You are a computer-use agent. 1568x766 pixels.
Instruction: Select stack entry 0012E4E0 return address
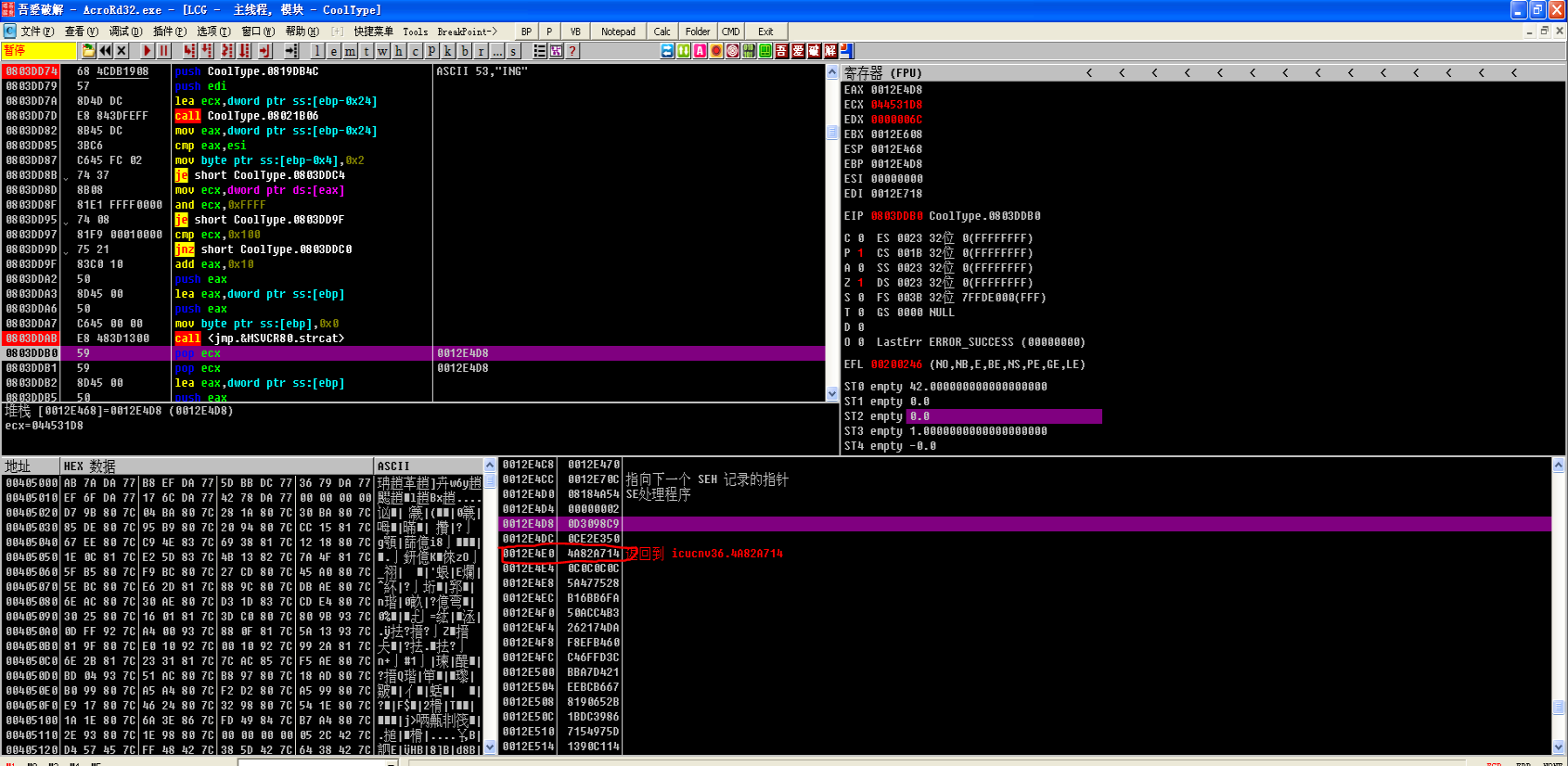[x=1025, y=554]
